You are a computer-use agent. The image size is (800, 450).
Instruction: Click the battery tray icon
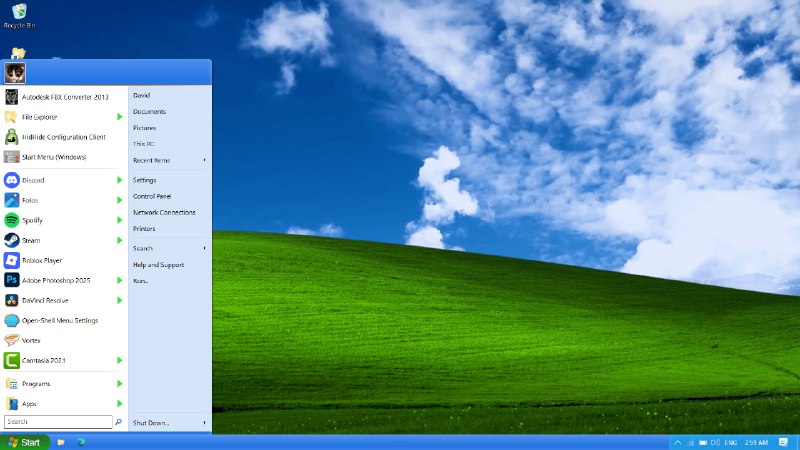pos(703,442)
